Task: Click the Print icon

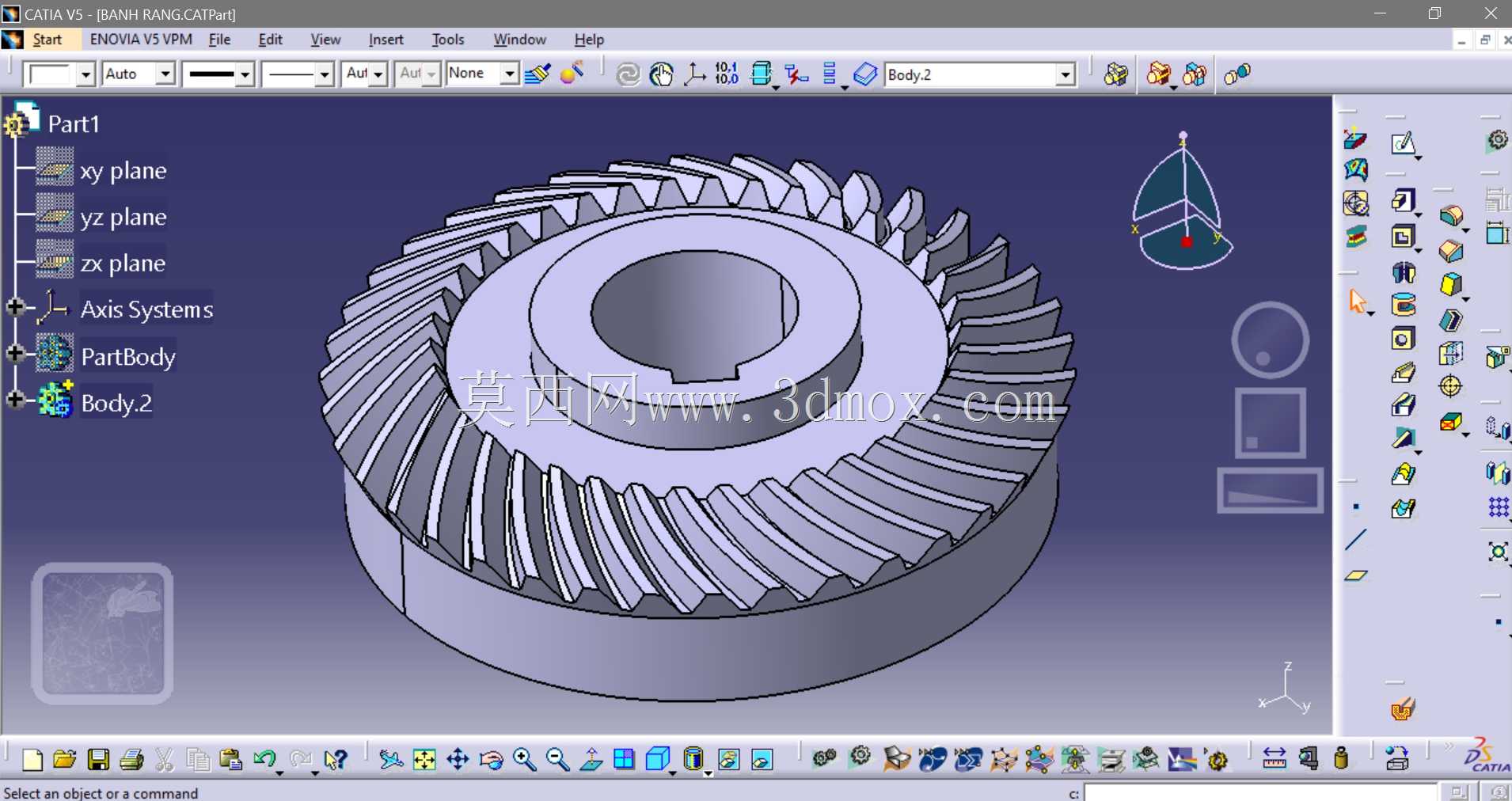Action: coord(131,760)
